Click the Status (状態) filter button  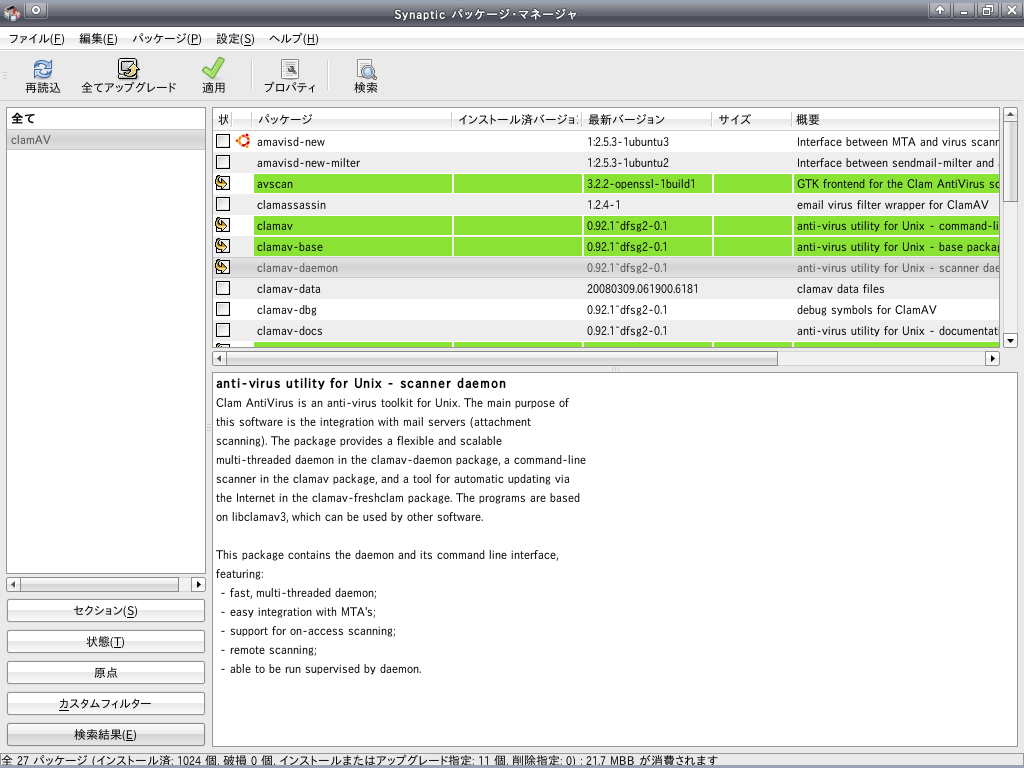click(x=106, y=642)
